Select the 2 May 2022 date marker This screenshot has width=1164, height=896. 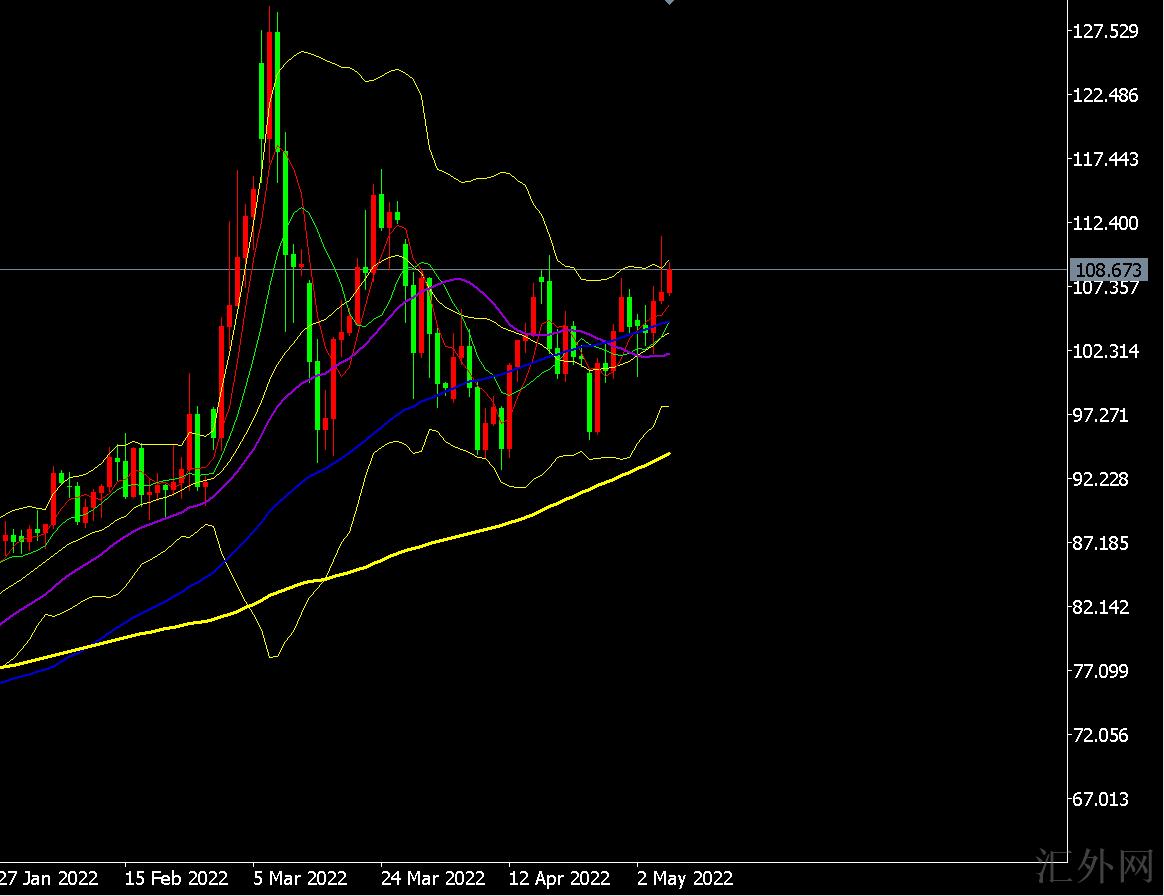[685, 879]
